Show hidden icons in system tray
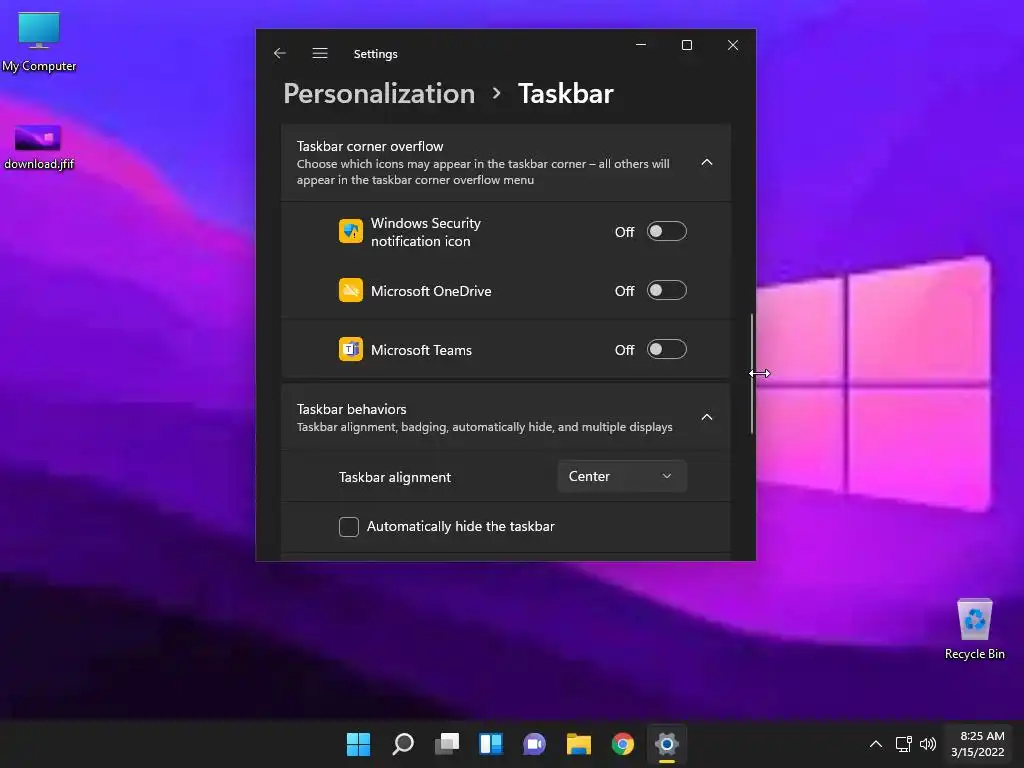Screen dimensions: 1024x768 [x=876, y=744]
